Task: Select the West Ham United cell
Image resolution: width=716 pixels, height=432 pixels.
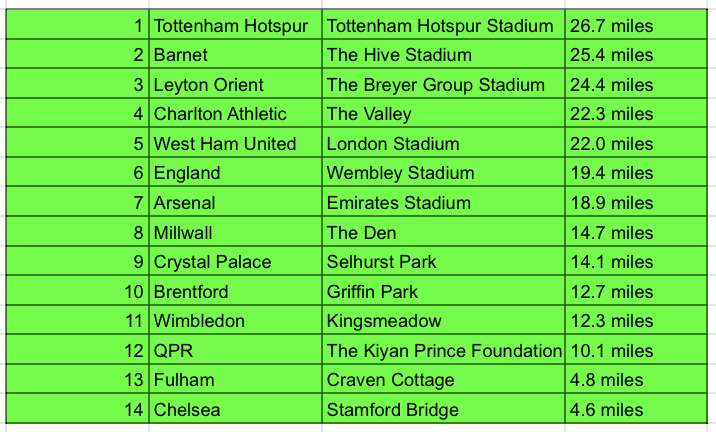Action: [235, 143]
